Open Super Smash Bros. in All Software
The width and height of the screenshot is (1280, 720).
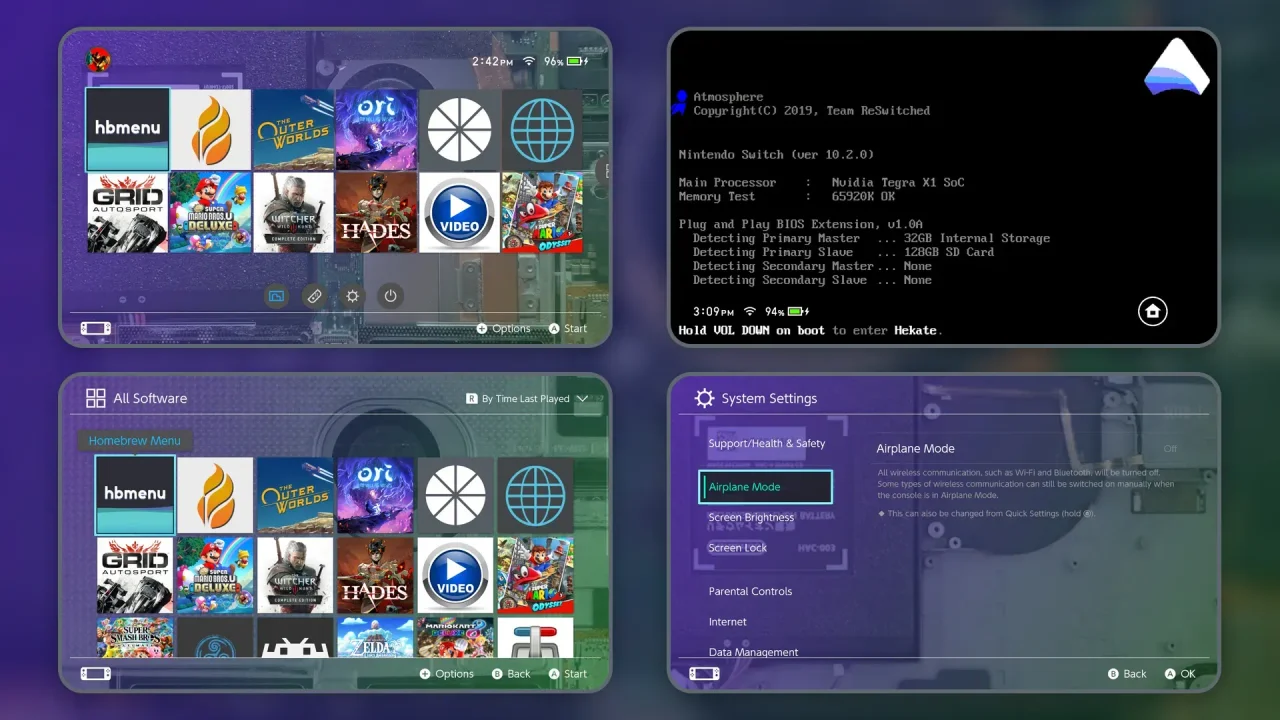[135, 637]
